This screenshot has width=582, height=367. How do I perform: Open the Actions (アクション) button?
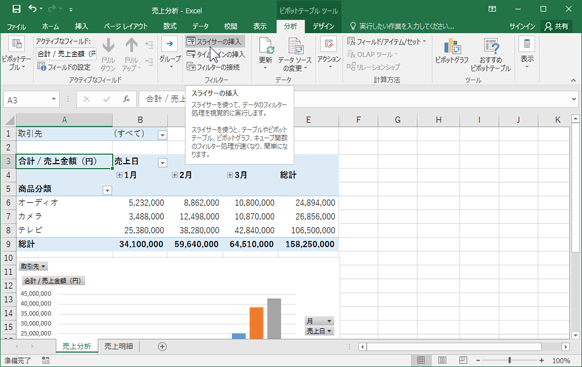pos(329,53)
